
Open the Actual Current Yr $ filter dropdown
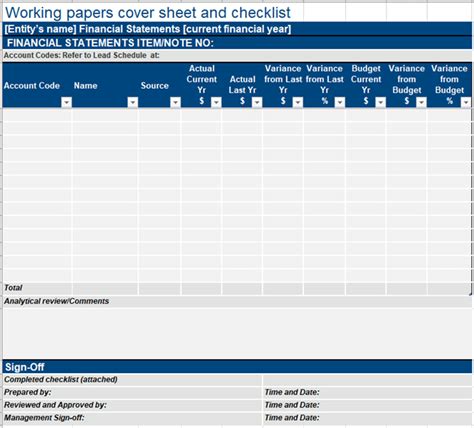pos(216,102)
